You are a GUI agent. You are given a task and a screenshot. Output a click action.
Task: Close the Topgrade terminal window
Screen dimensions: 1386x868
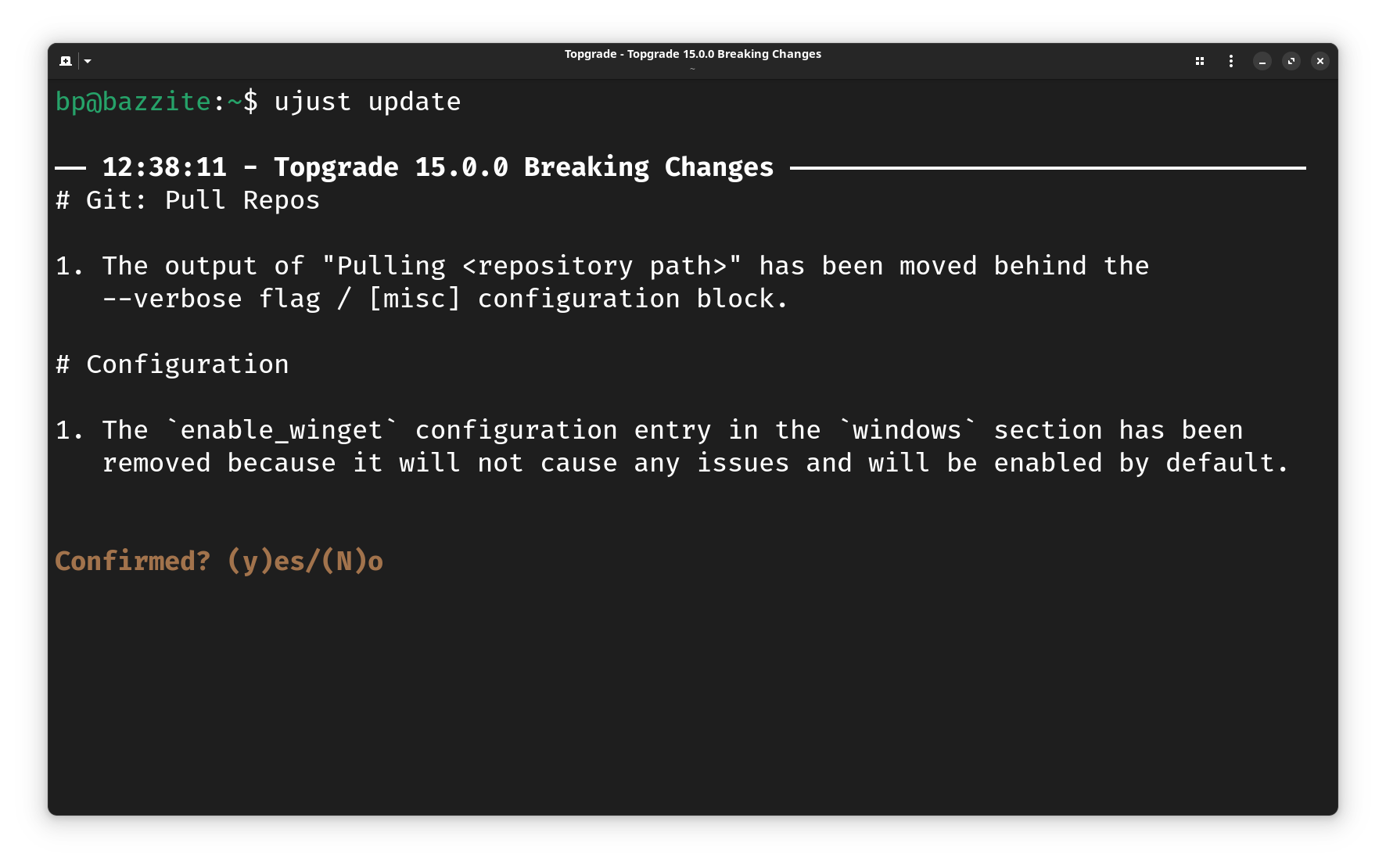(x=1320, y=61)
